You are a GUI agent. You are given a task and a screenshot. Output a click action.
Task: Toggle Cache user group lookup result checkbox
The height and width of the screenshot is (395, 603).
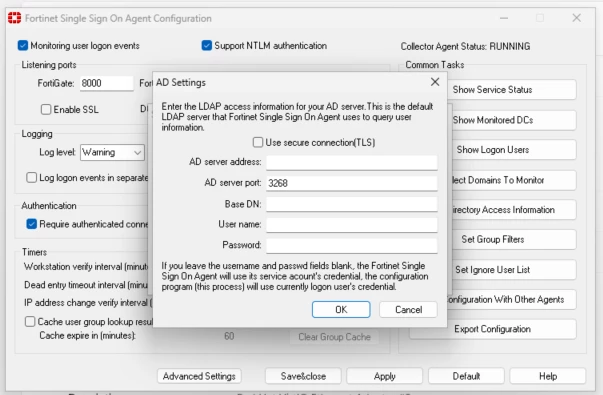coord(30,322)
